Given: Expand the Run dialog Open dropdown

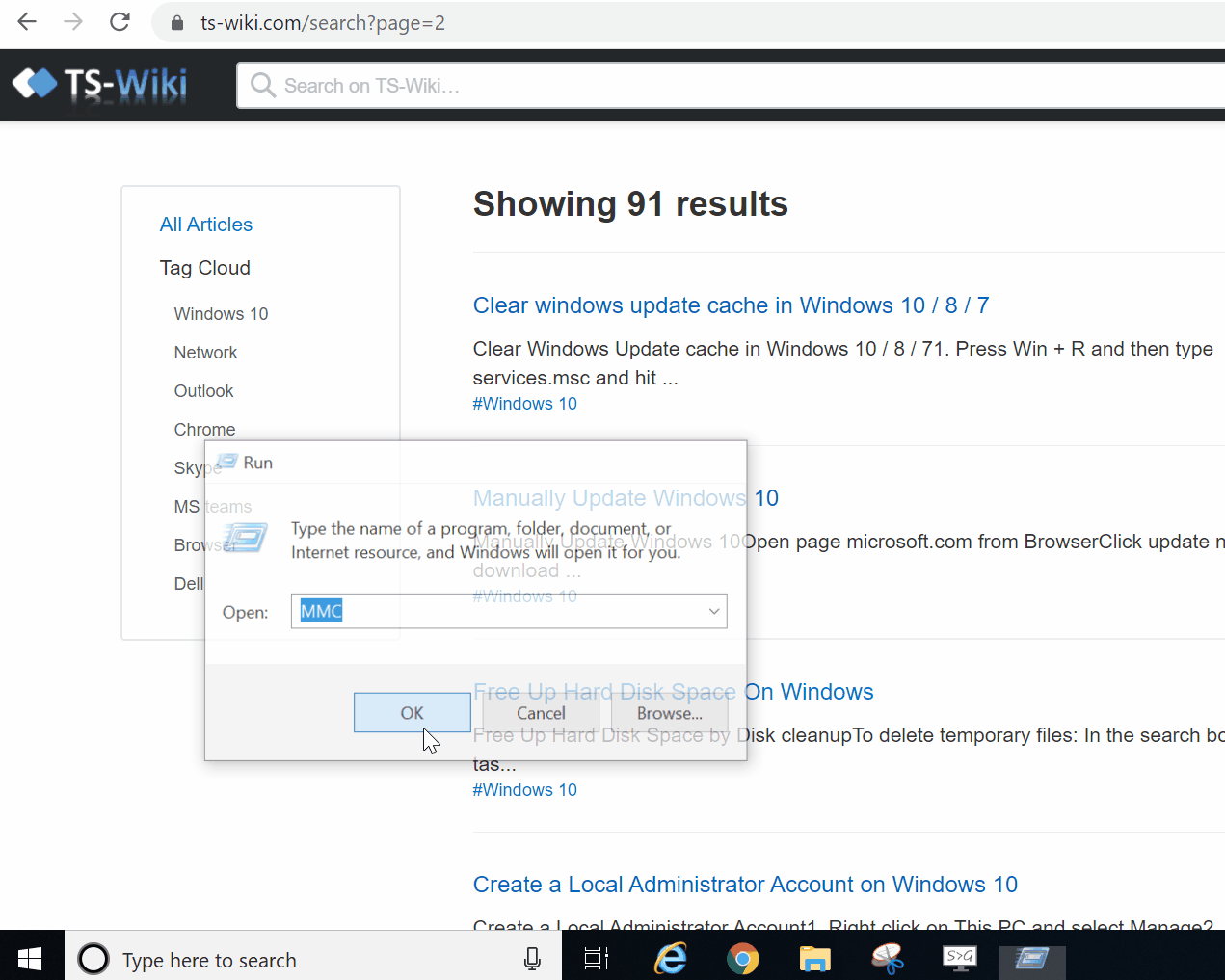Looking at the screenshot, I should (x=713, y=611).
